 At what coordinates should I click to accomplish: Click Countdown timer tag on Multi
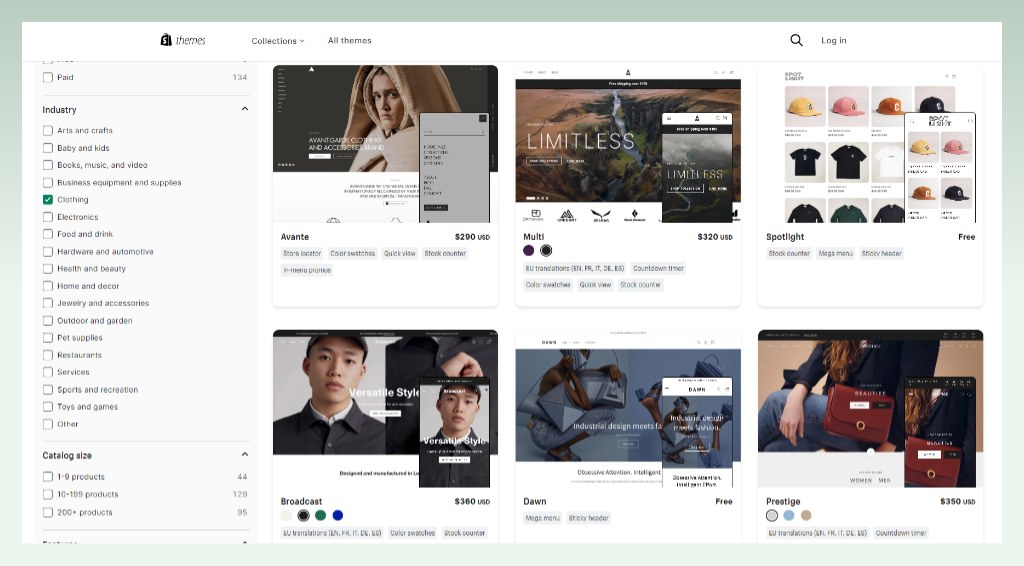click(658, 268)
